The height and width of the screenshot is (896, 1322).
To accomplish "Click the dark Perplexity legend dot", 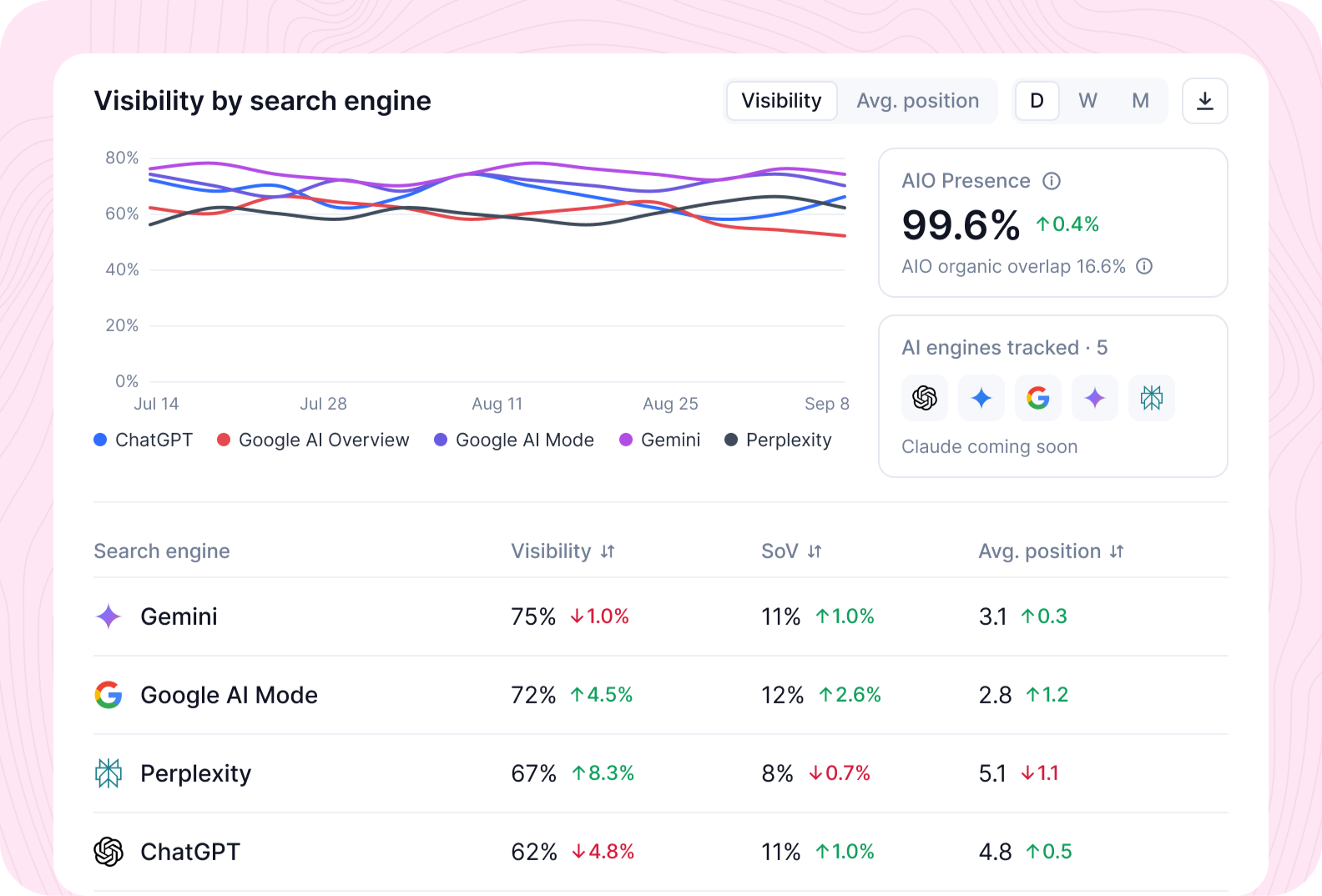I will [731, 440].
